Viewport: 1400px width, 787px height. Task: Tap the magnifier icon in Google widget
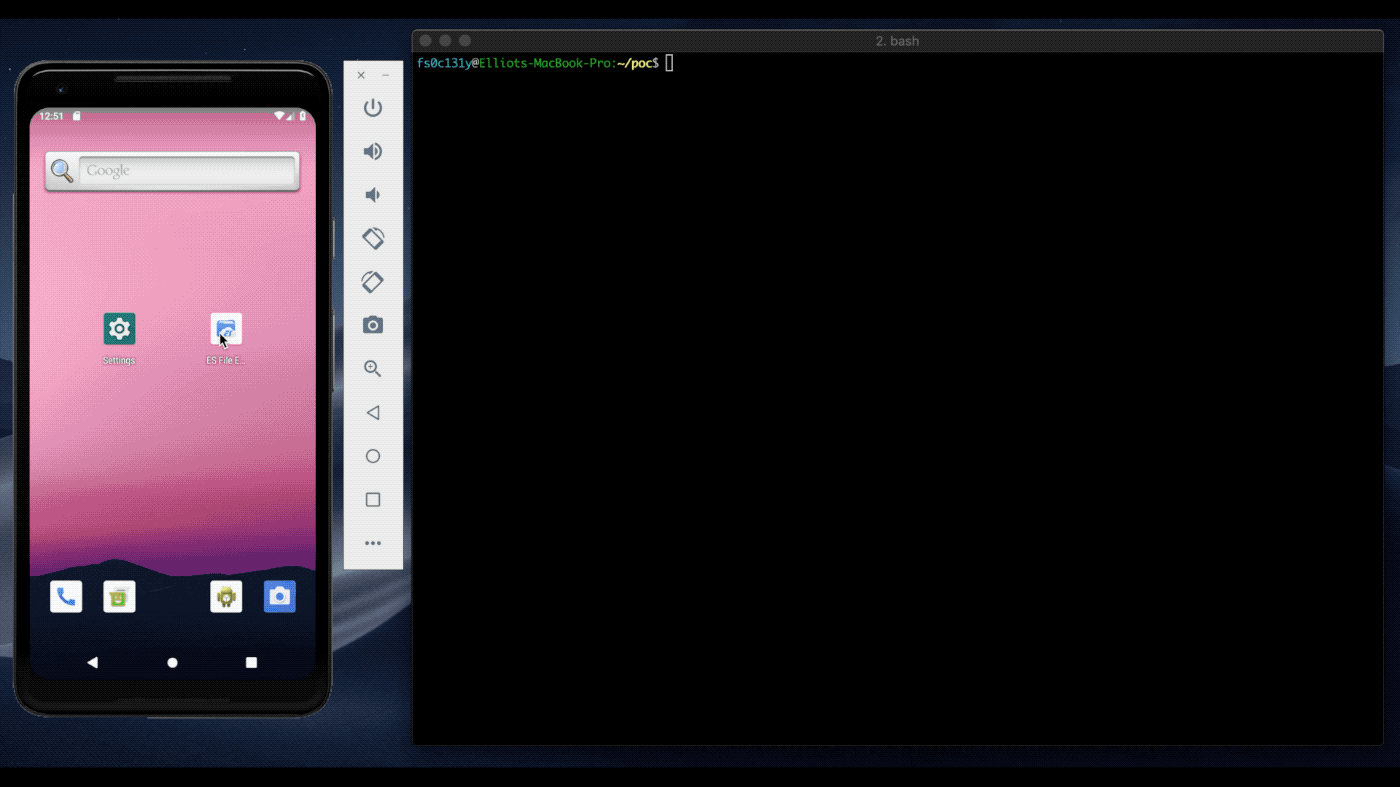[x=62, y=171]
